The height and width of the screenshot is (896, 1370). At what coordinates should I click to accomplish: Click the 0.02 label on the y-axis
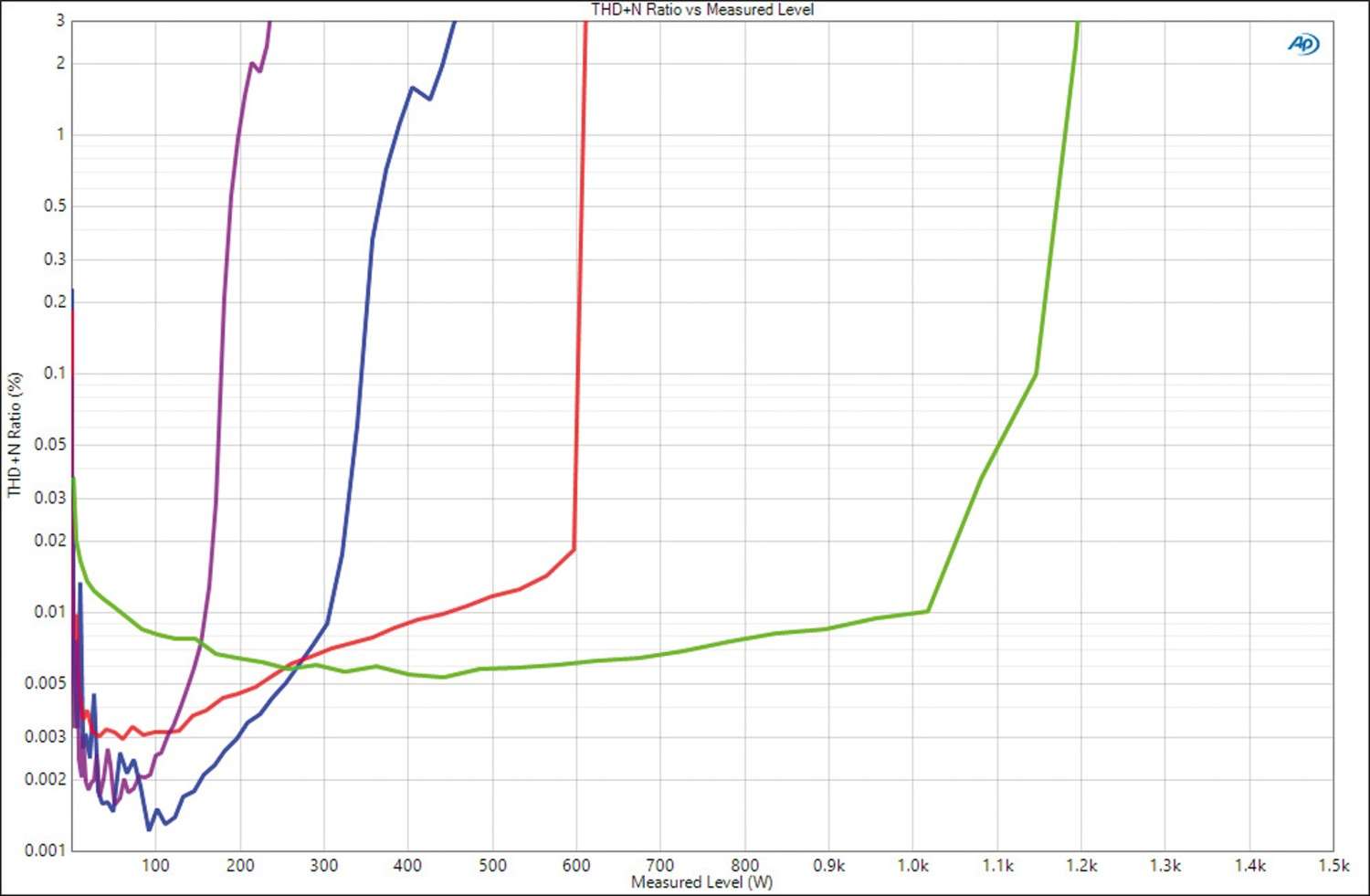[x=50, y=540]
